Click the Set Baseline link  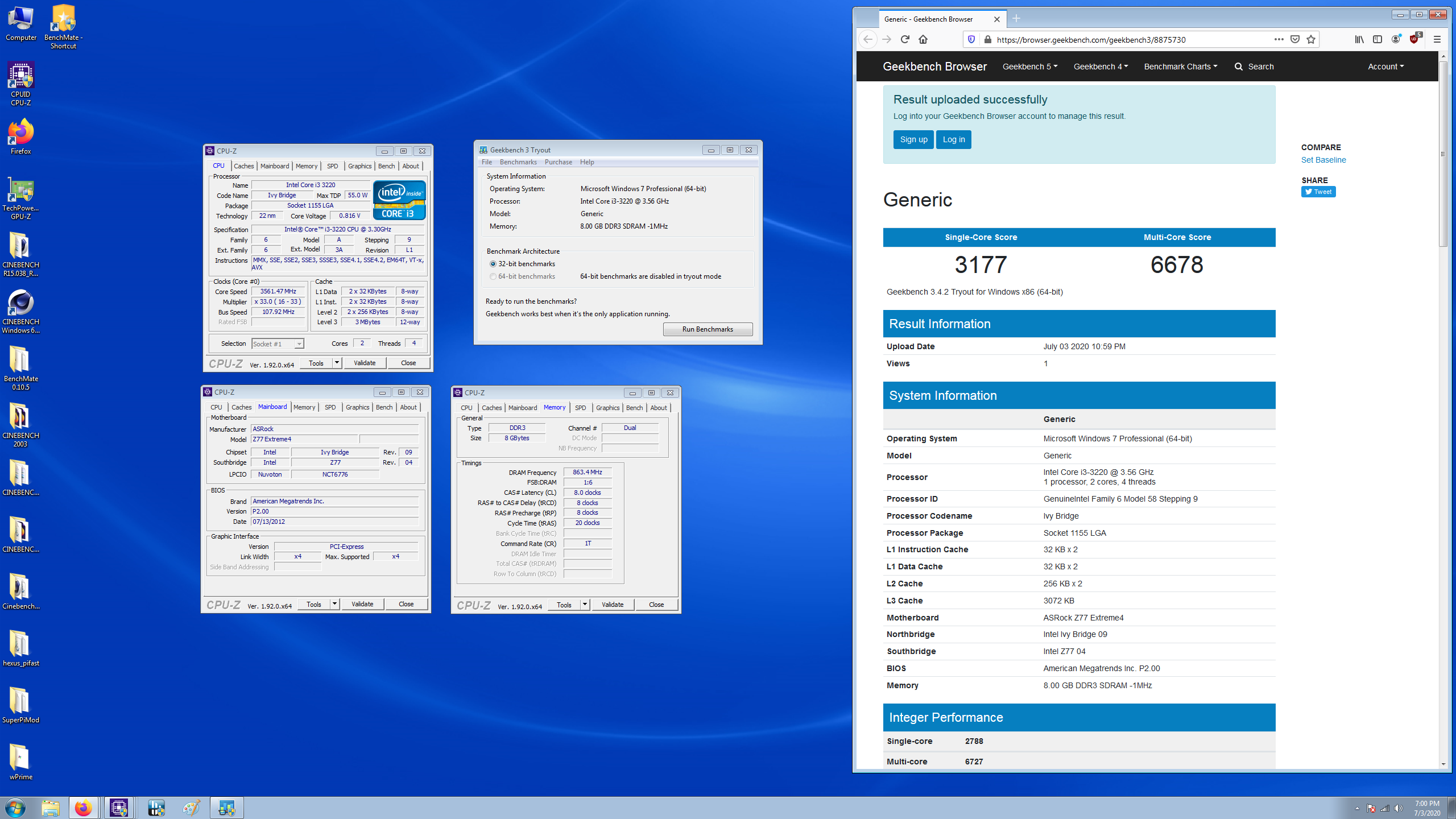click(1323, 160)
